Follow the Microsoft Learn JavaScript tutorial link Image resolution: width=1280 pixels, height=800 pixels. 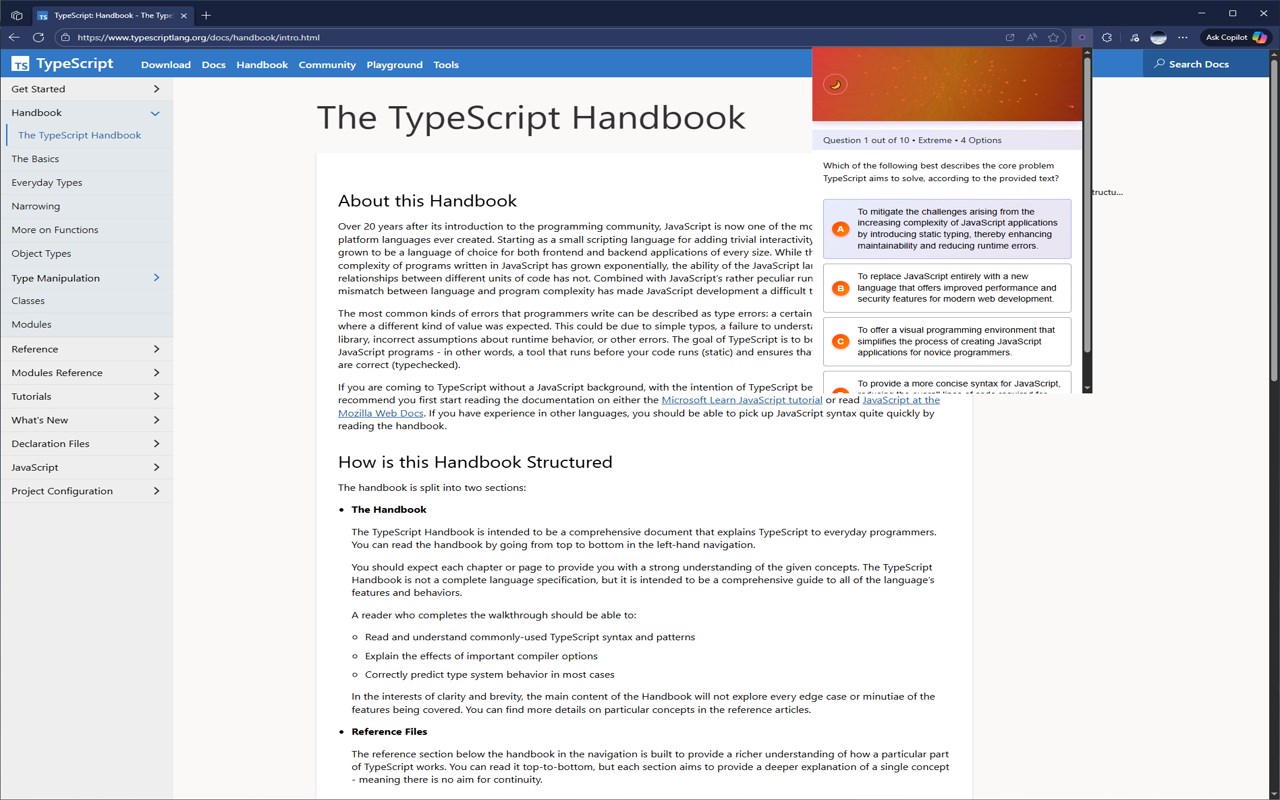[x=742, y=400]
